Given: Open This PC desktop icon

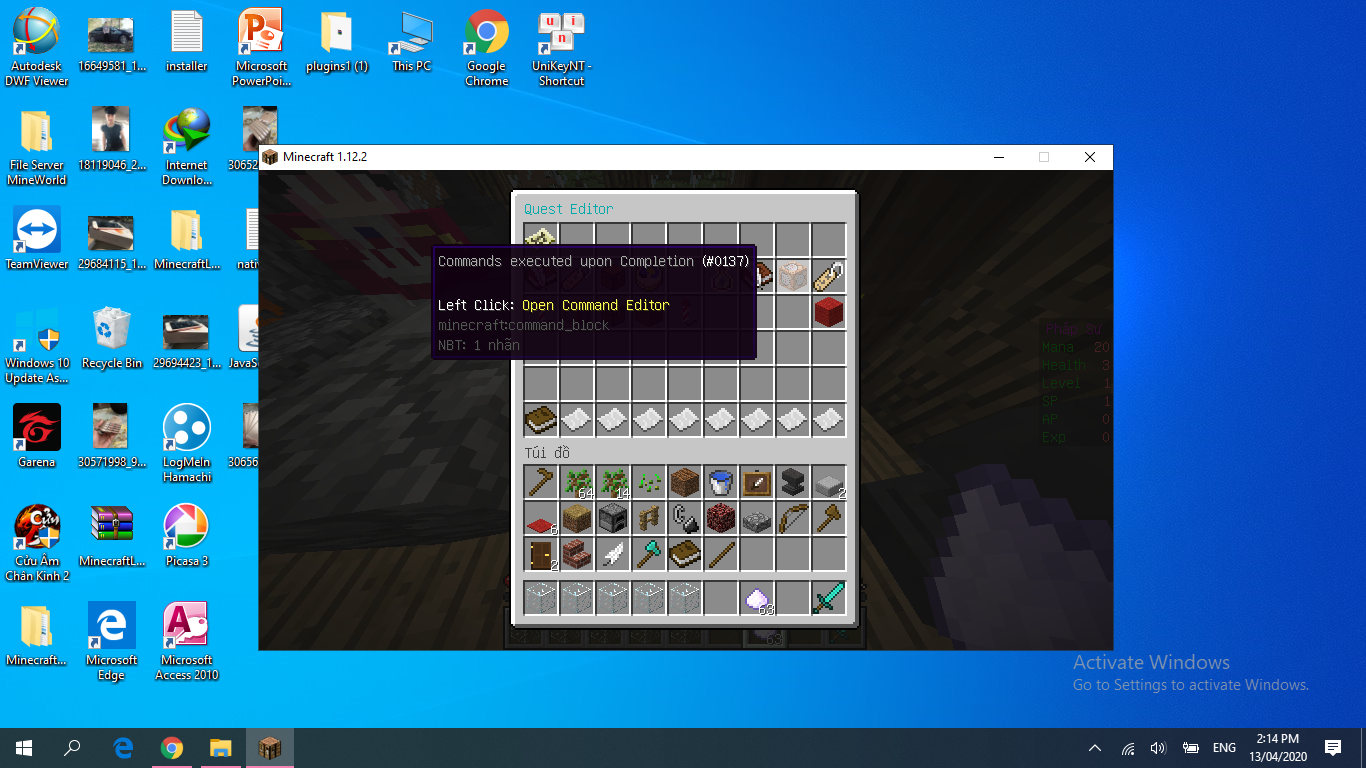Looking at the screenshot, I should click(412, 41).
